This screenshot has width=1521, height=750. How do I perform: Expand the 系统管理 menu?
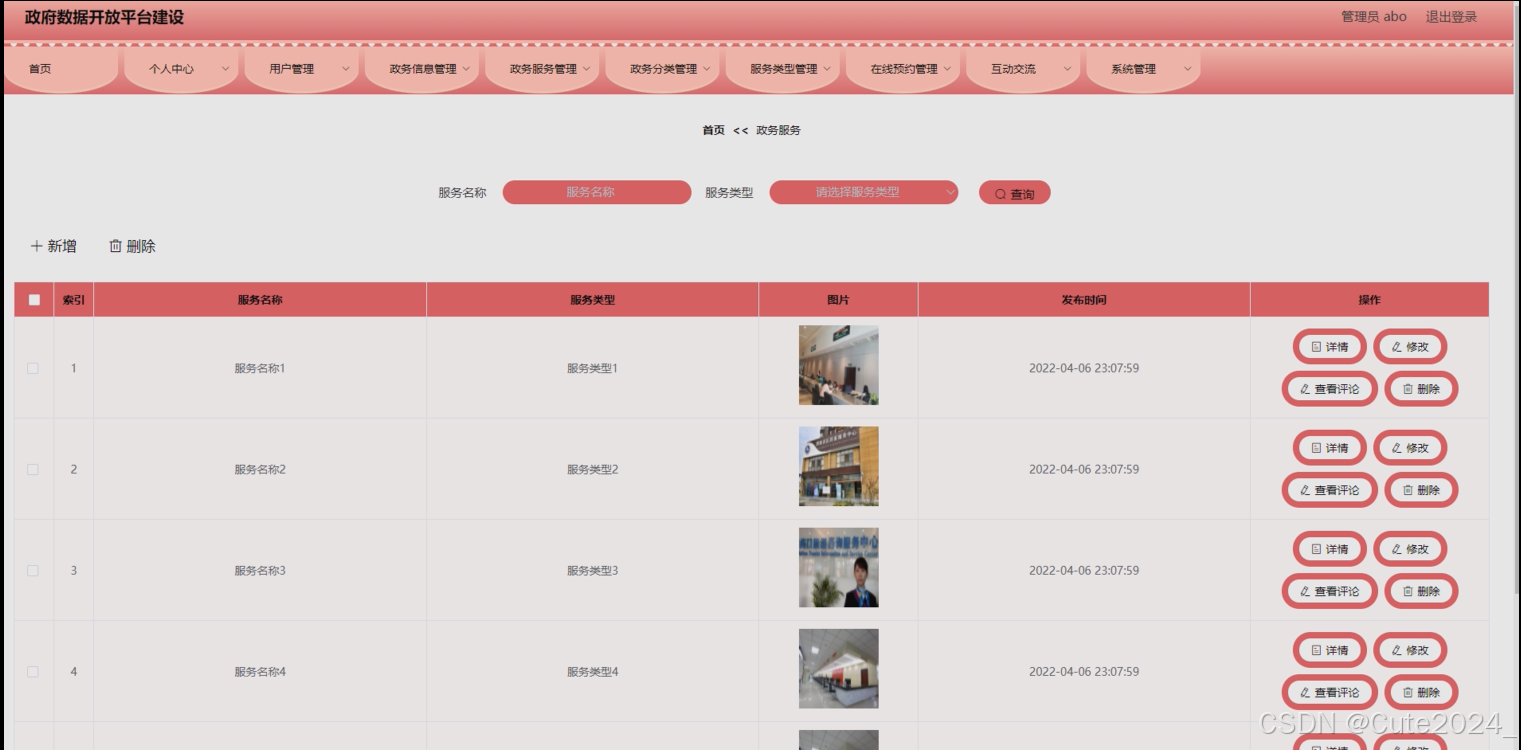1143,69
